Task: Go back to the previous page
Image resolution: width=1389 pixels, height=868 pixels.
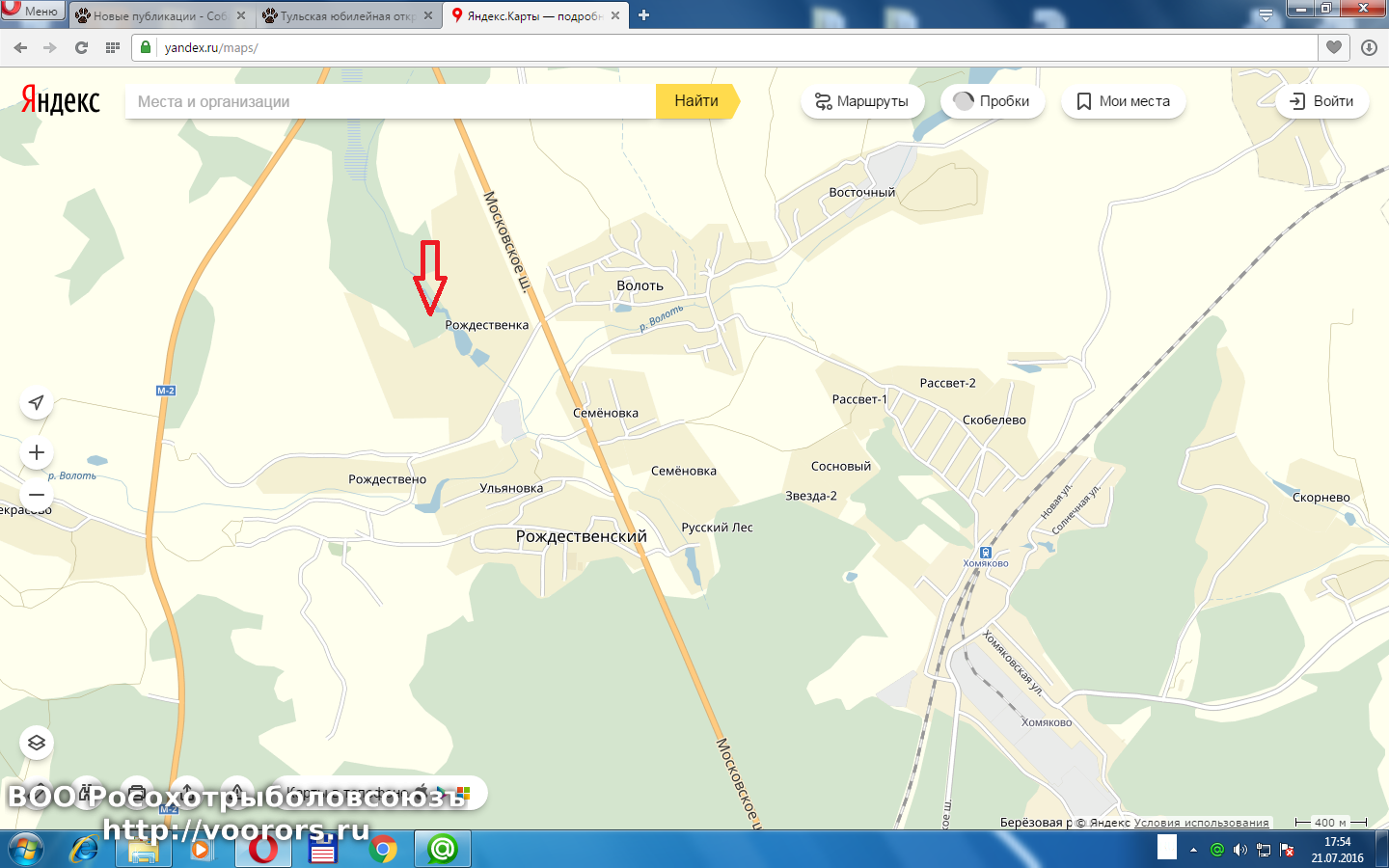Action: click(20, 47)
